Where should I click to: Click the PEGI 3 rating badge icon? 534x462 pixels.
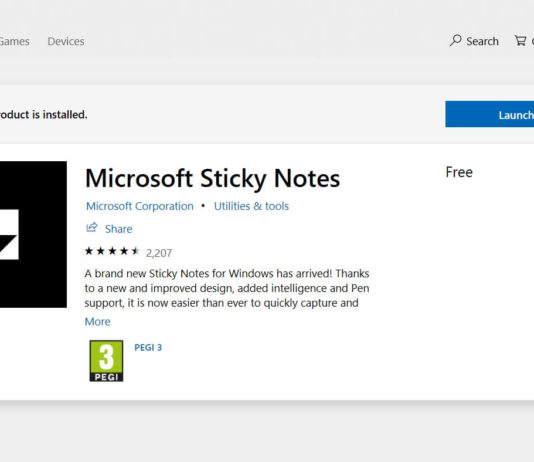coord(106,361)
